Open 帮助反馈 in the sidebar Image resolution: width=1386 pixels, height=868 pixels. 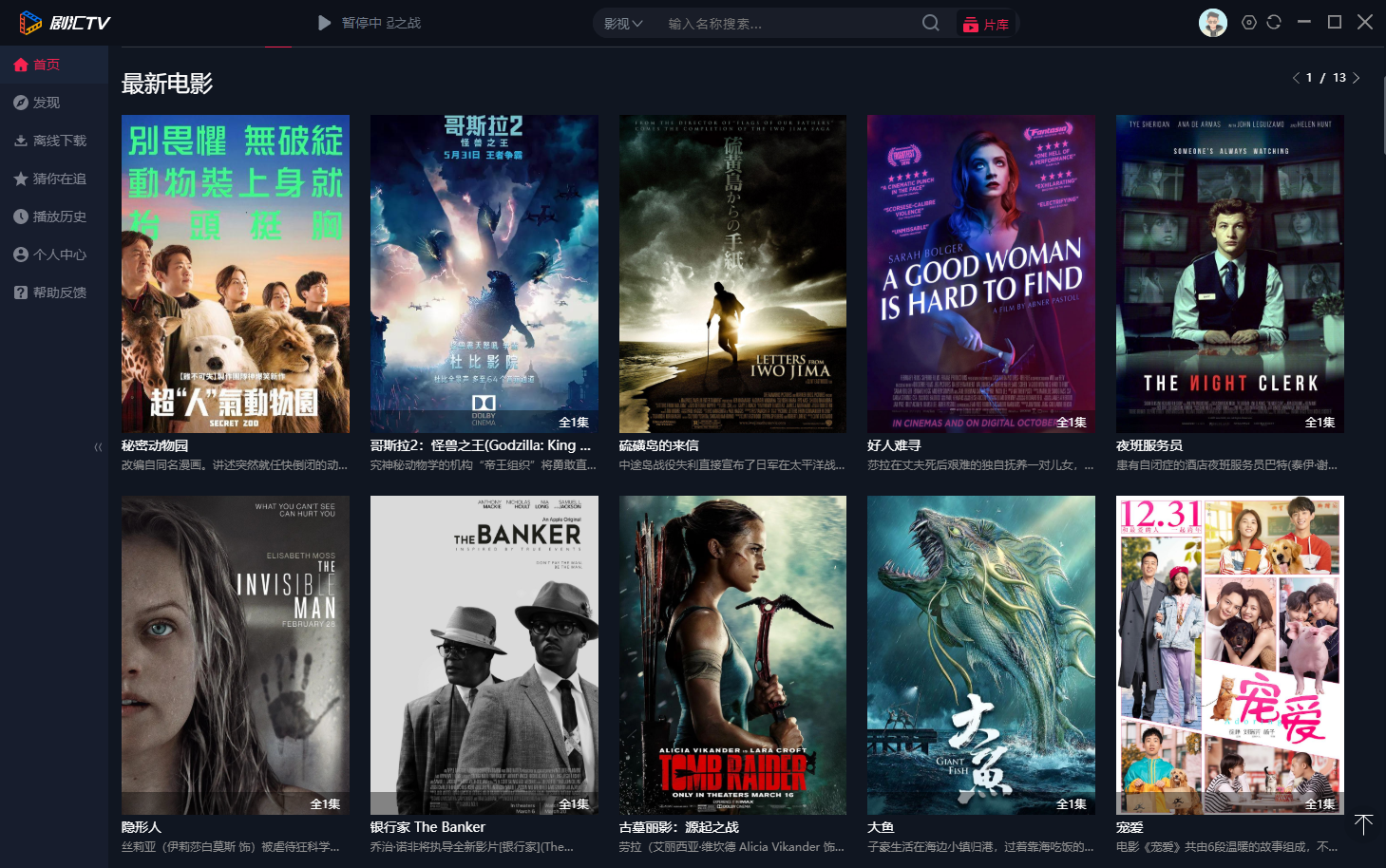click(54, 292)
